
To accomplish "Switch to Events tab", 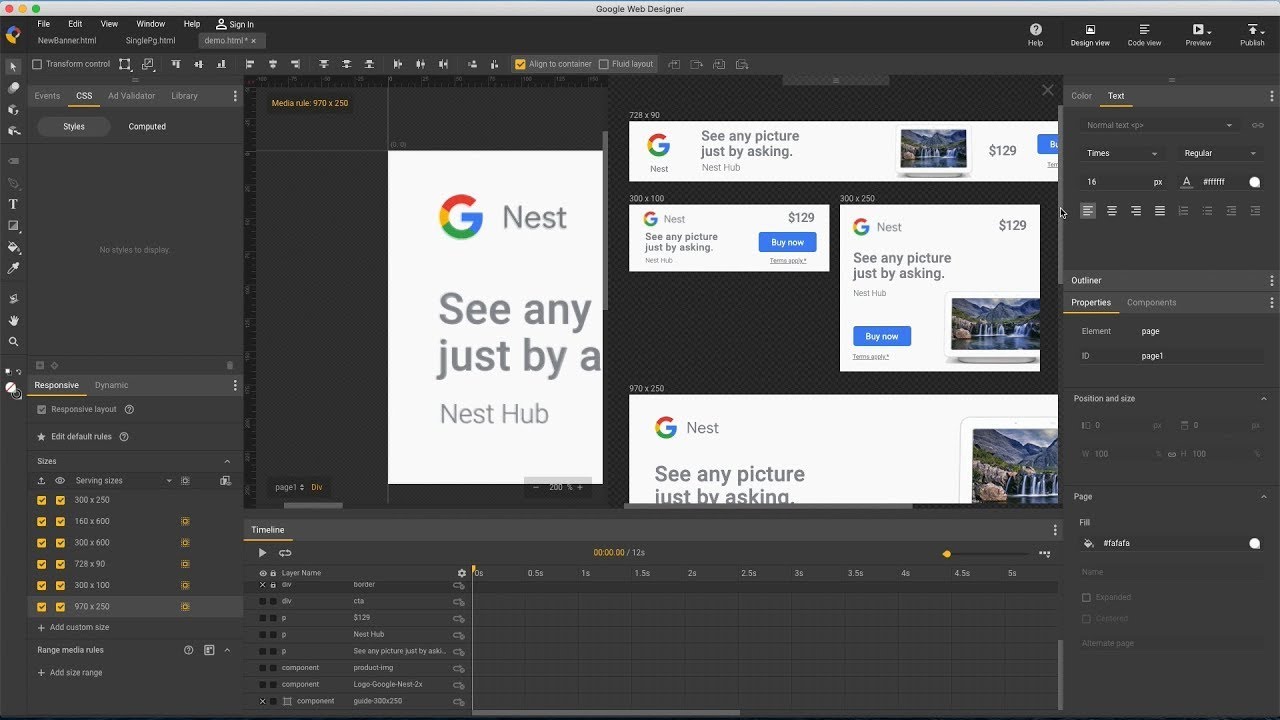I will tap(47, 96).
